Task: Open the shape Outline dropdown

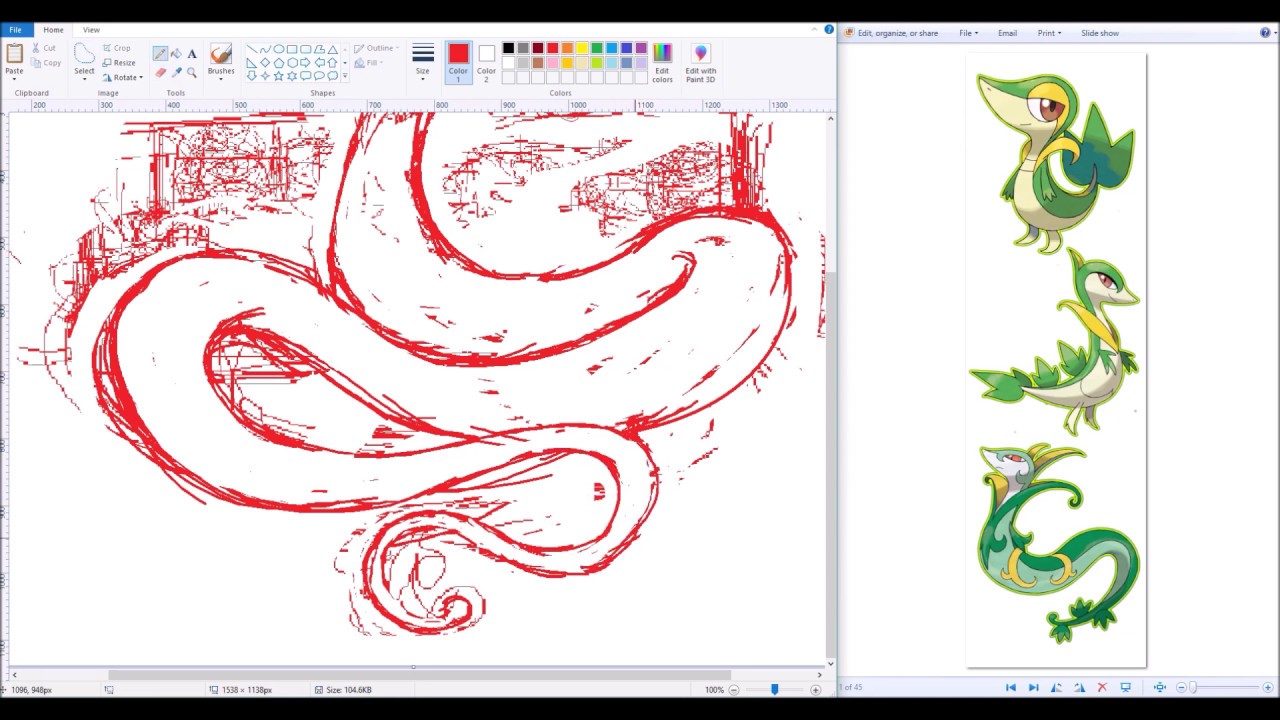Action: coord(377,48)
